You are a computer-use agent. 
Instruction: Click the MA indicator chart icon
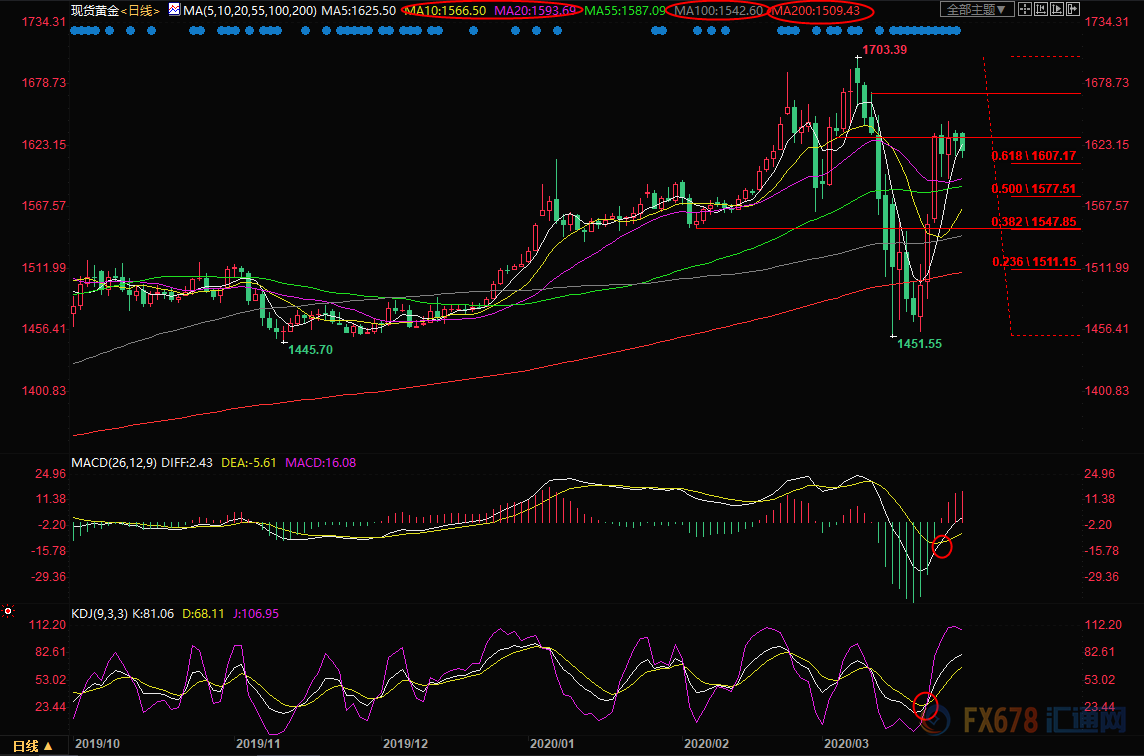tap(173, 10)
